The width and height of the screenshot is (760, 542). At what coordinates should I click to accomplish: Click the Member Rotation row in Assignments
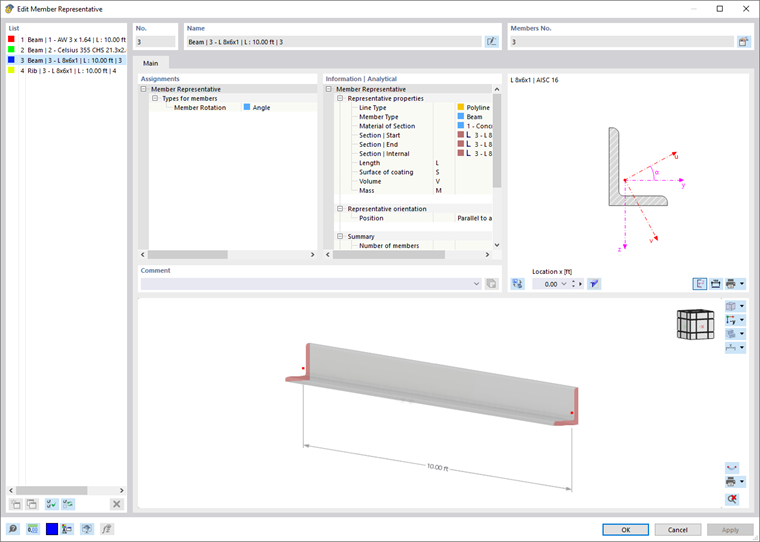pos(233,108)
